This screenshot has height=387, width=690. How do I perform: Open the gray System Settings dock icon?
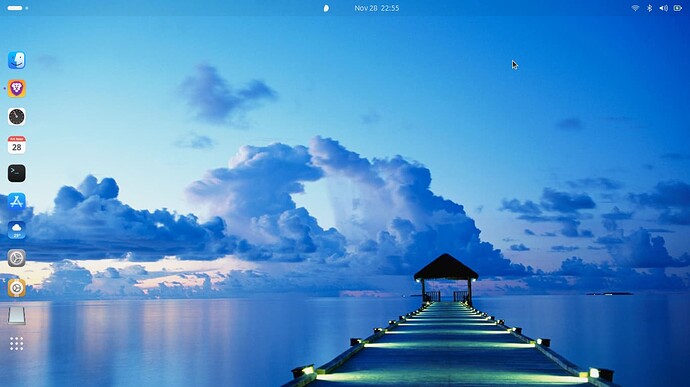point(17,258)
